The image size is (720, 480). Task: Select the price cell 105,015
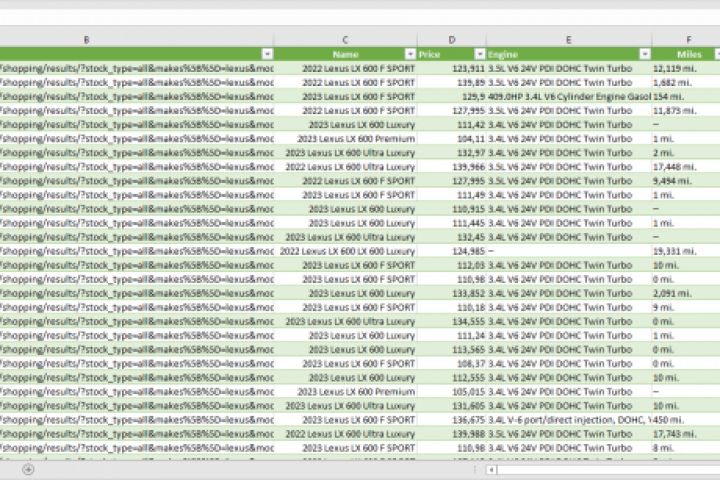(x=451, y=392)
